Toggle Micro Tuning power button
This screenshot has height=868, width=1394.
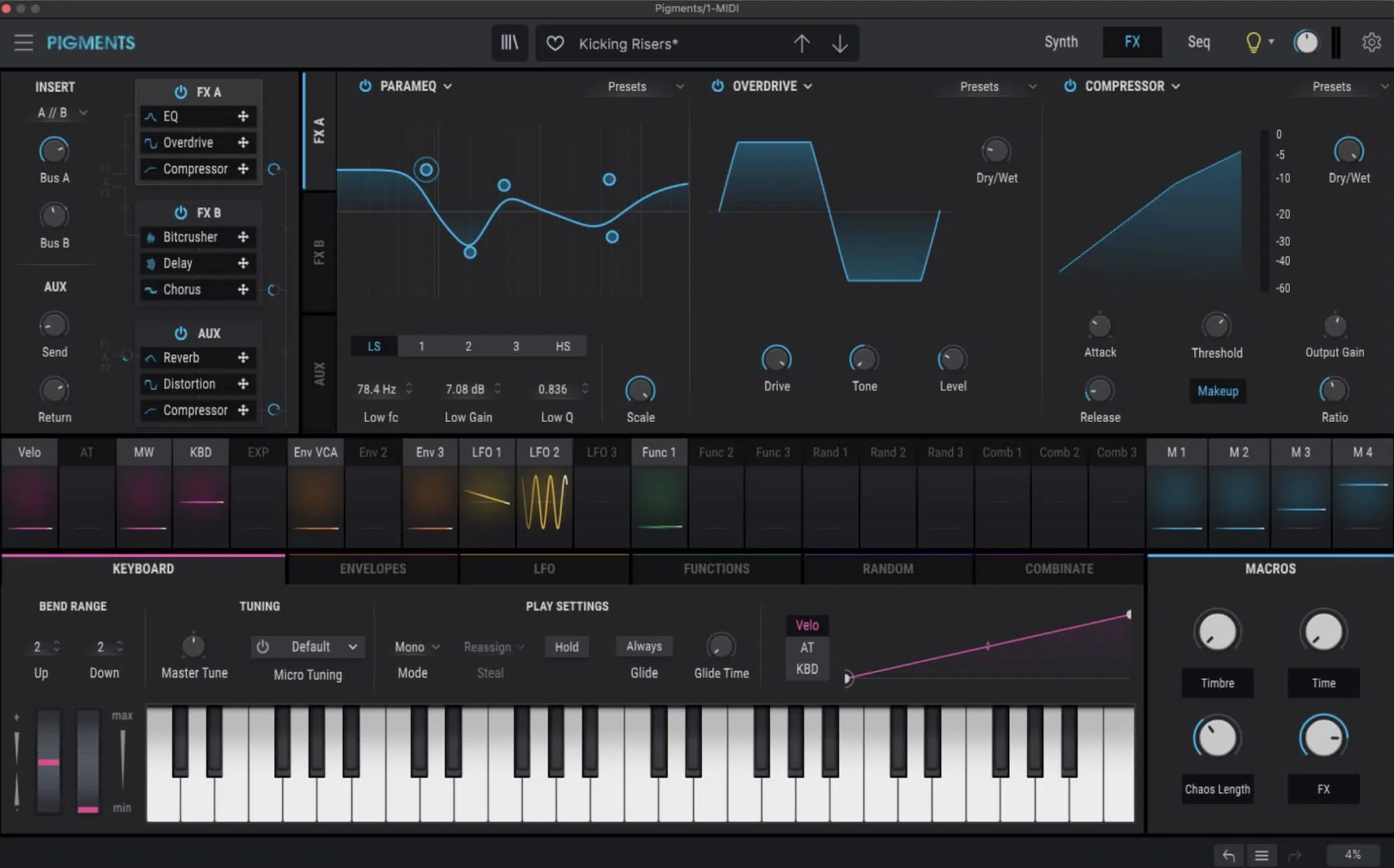point(263,646)
